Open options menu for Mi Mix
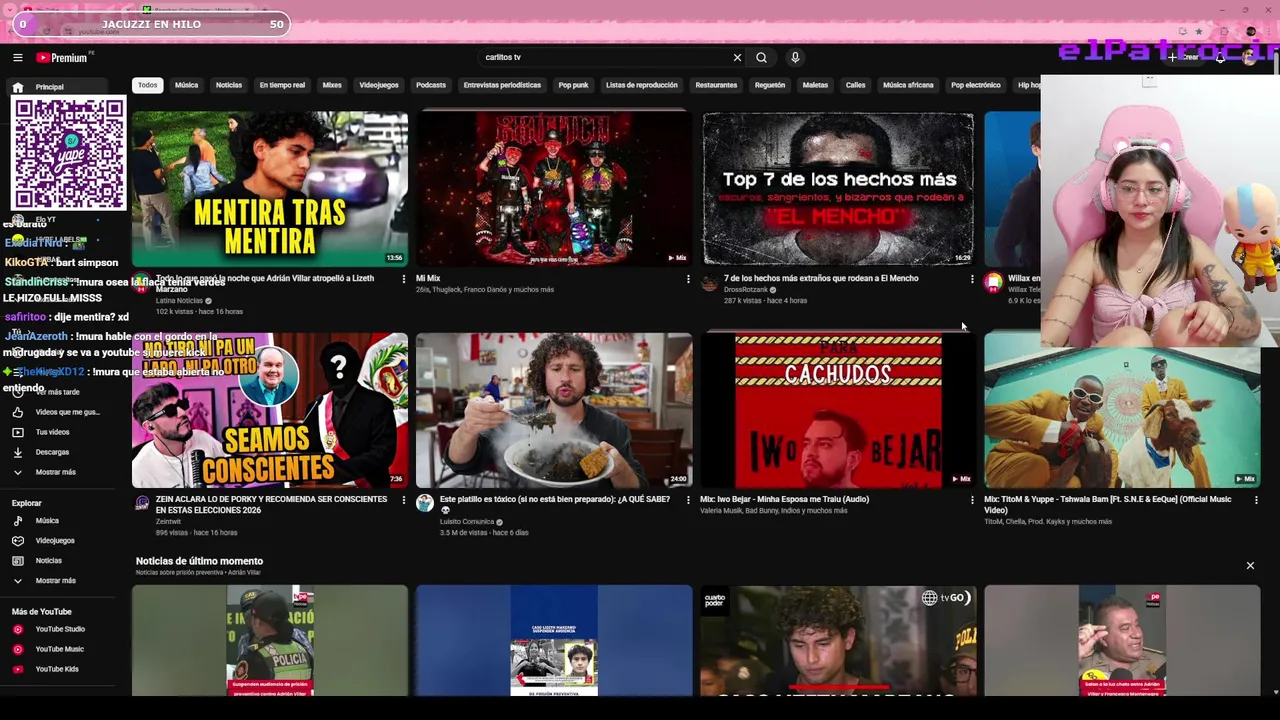 pyautogui.click(x=688, y=279)
